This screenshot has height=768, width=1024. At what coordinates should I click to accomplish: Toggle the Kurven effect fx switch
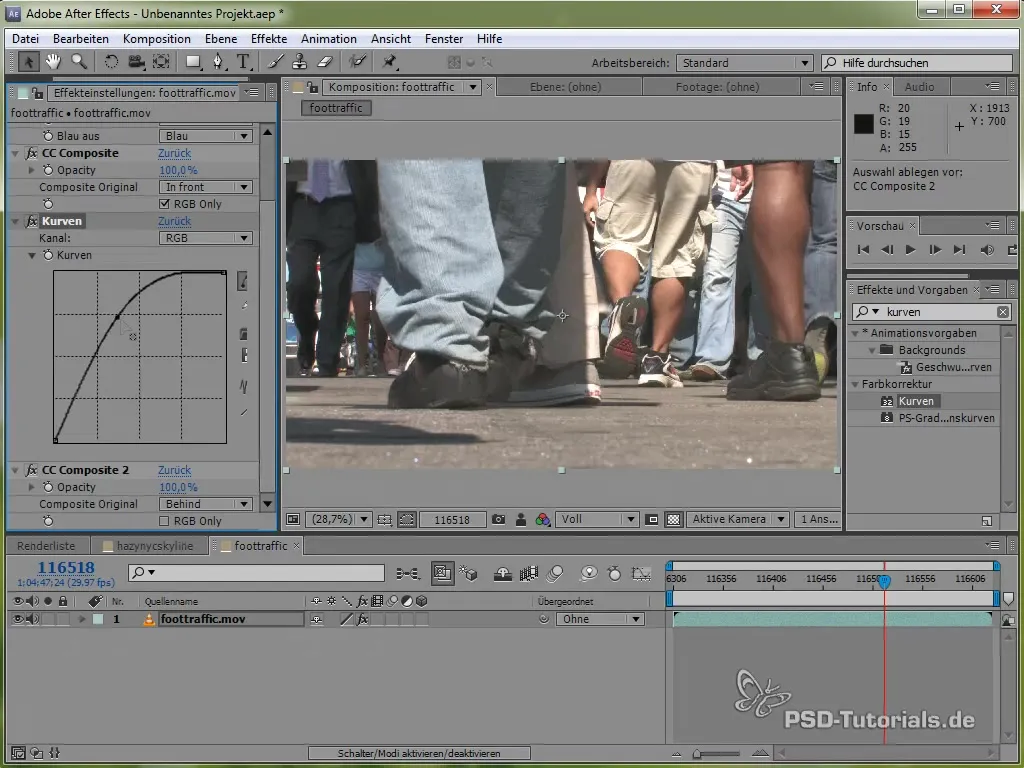(x=31, y=221)
